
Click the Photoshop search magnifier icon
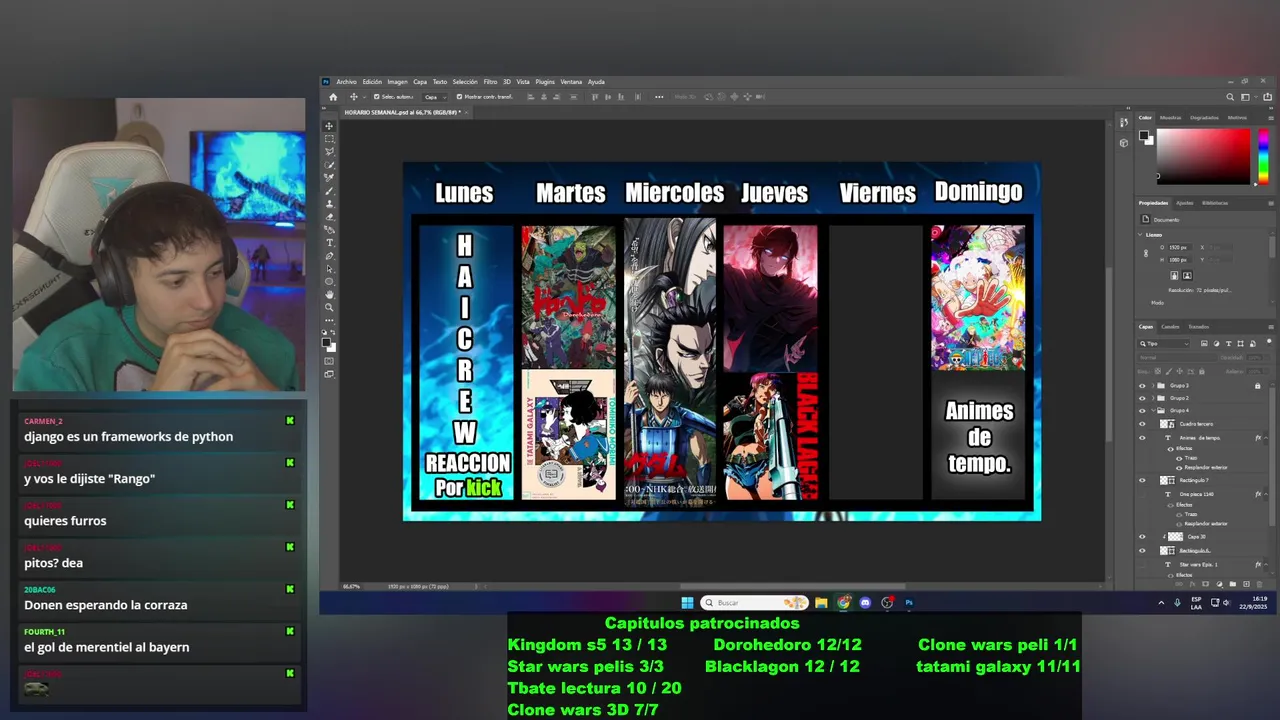(1230, 97)
